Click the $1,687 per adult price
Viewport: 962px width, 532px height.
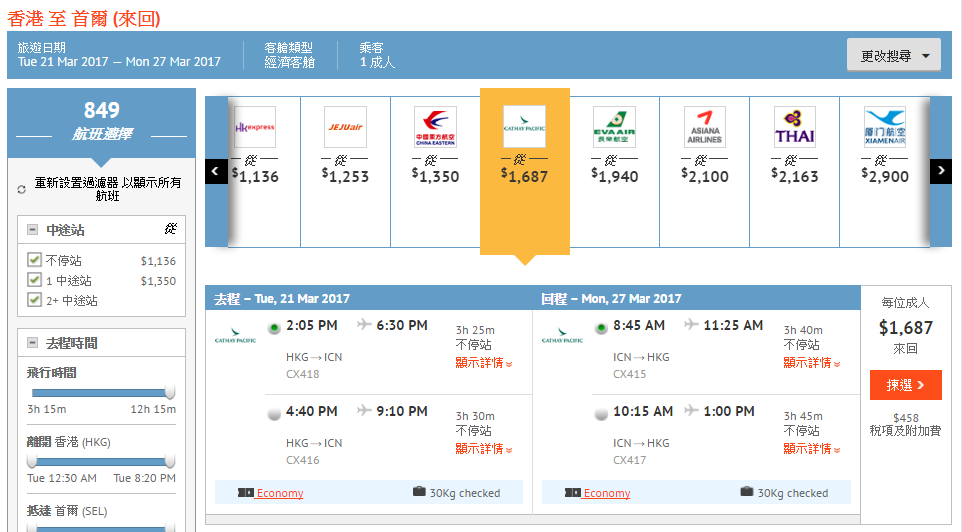[906, 328]
